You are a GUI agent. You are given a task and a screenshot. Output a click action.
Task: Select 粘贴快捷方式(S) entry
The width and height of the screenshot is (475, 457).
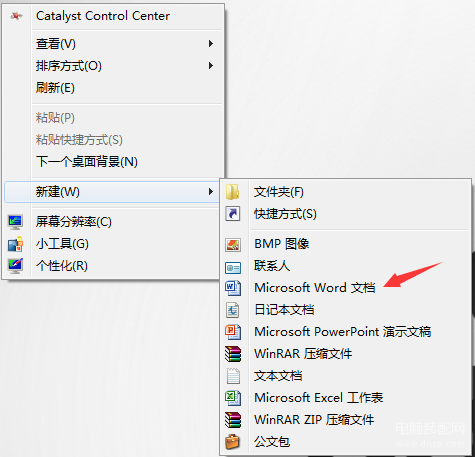pyautogui.click(x=113, y=140)
